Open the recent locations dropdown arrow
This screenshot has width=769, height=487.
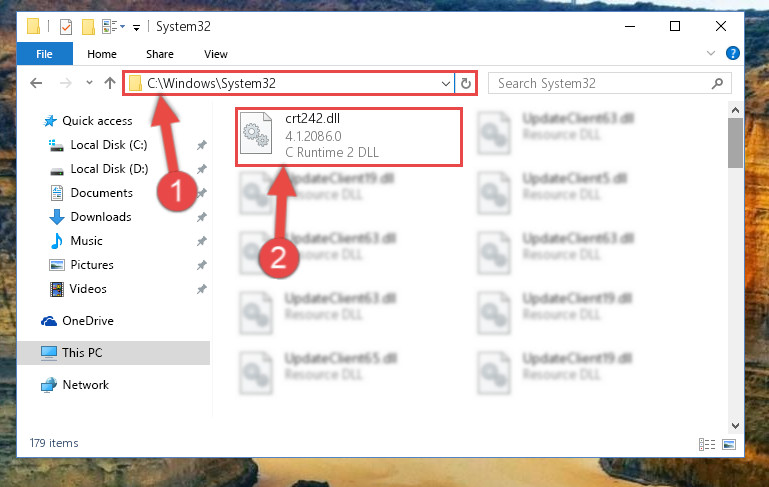pos(89,82)
